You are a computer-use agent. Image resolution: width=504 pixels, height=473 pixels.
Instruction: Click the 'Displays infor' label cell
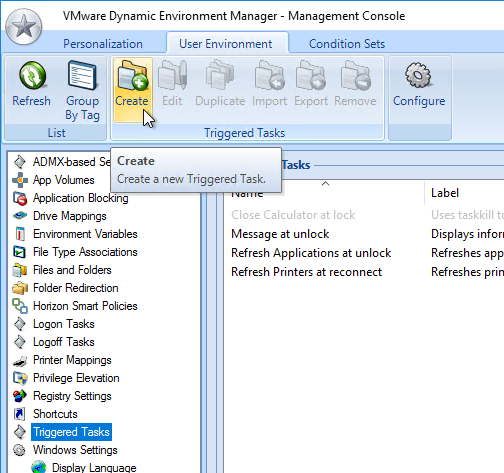[467, 234]
